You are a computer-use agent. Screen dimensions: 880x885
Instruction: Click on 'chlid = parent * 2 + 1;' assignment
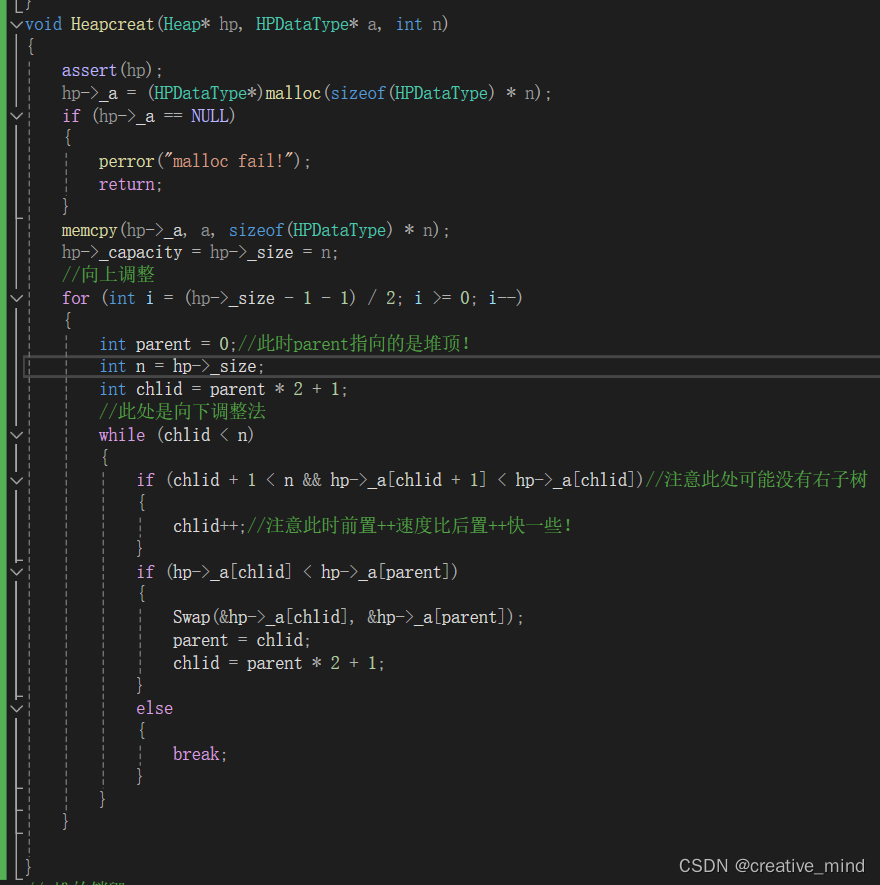278,663
